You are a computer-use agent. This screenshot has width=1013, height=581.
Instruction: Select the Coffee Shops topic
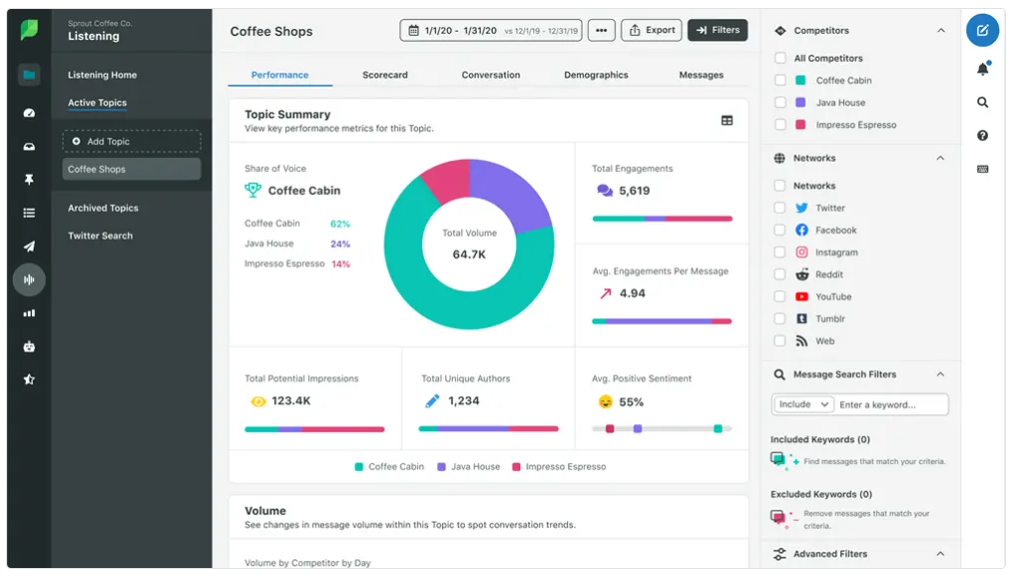132,169
